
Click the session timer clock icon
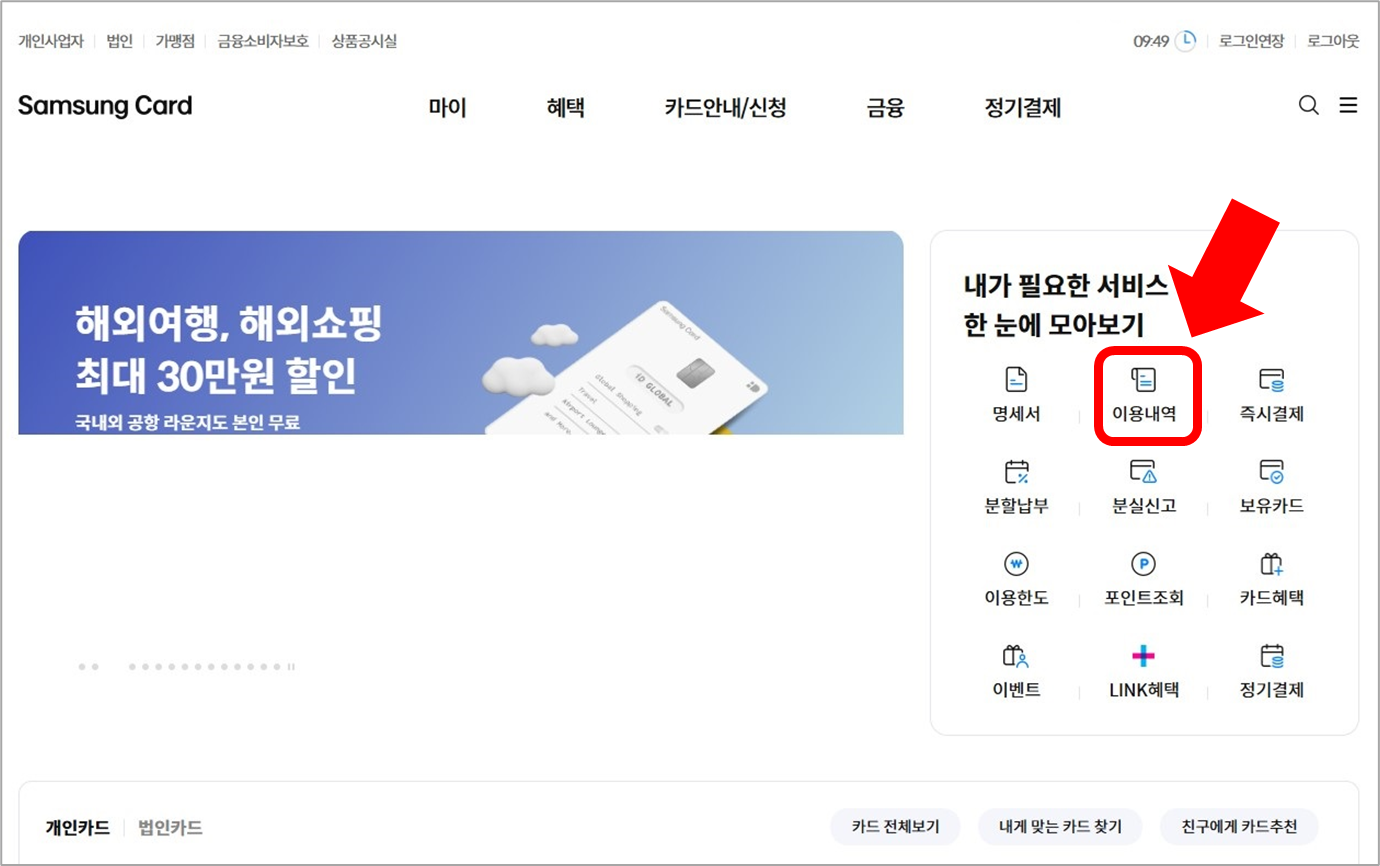1185,41
